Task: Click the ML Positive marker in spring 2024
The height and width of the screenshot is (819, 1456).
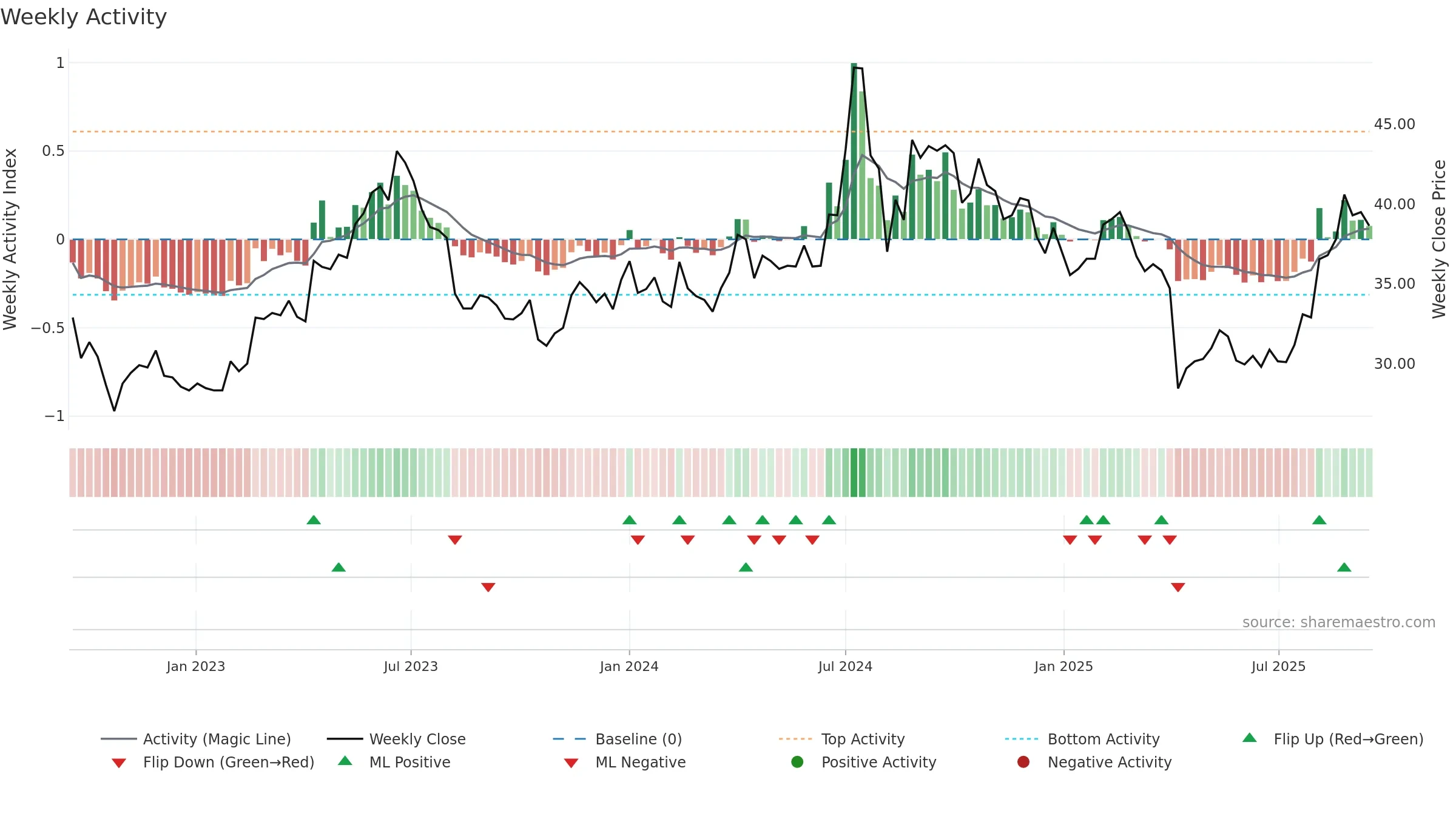Action: coord(746,567)
